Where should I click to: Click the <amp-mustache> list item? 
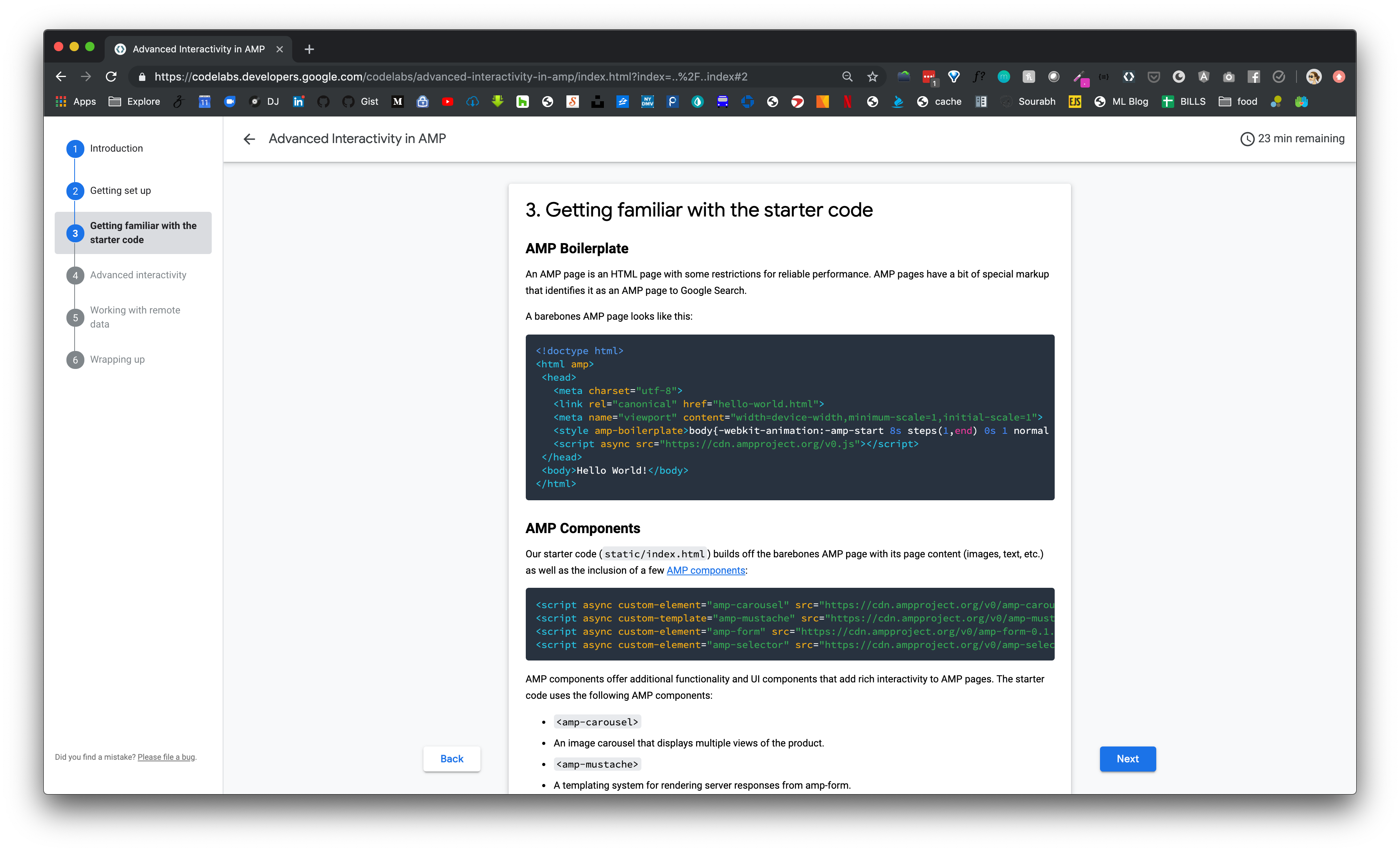click(x=597, y=764)
